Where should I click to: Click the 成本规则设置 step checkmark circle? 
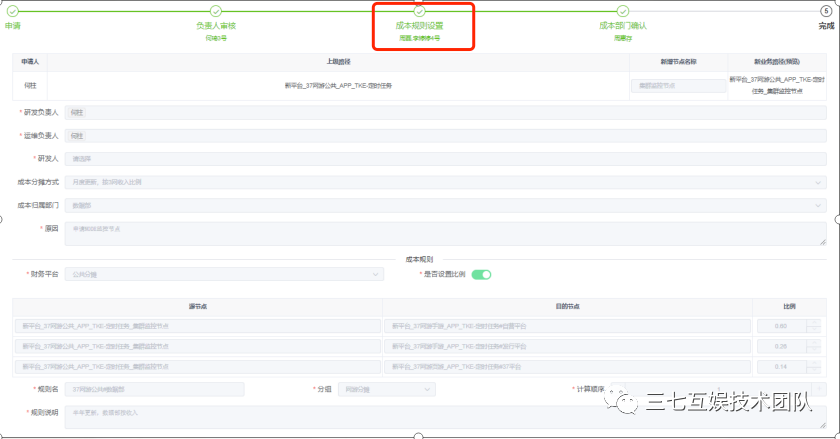coord(419,11)
